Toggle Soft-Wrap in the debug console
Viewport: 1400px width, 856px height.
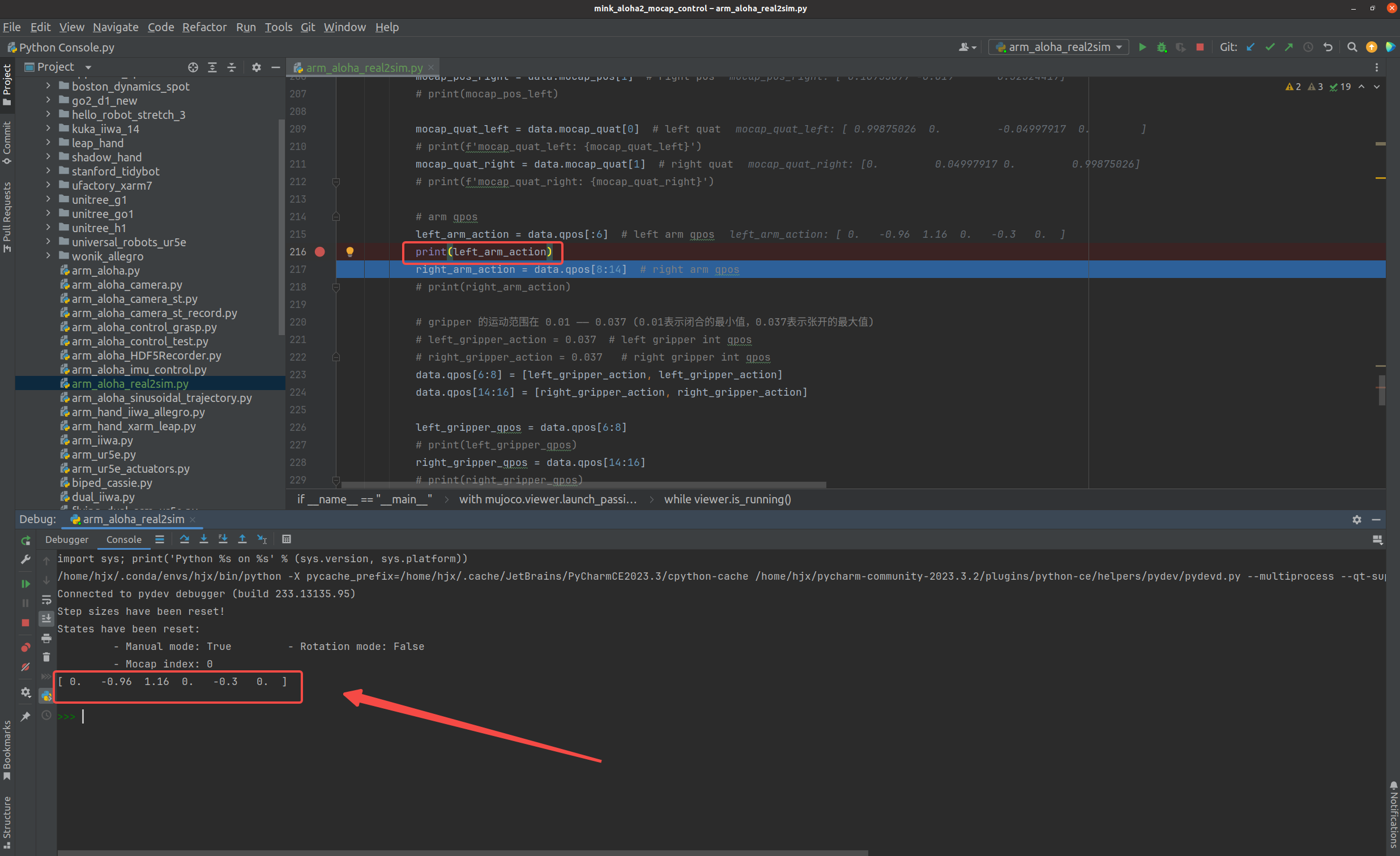(46, 600)
